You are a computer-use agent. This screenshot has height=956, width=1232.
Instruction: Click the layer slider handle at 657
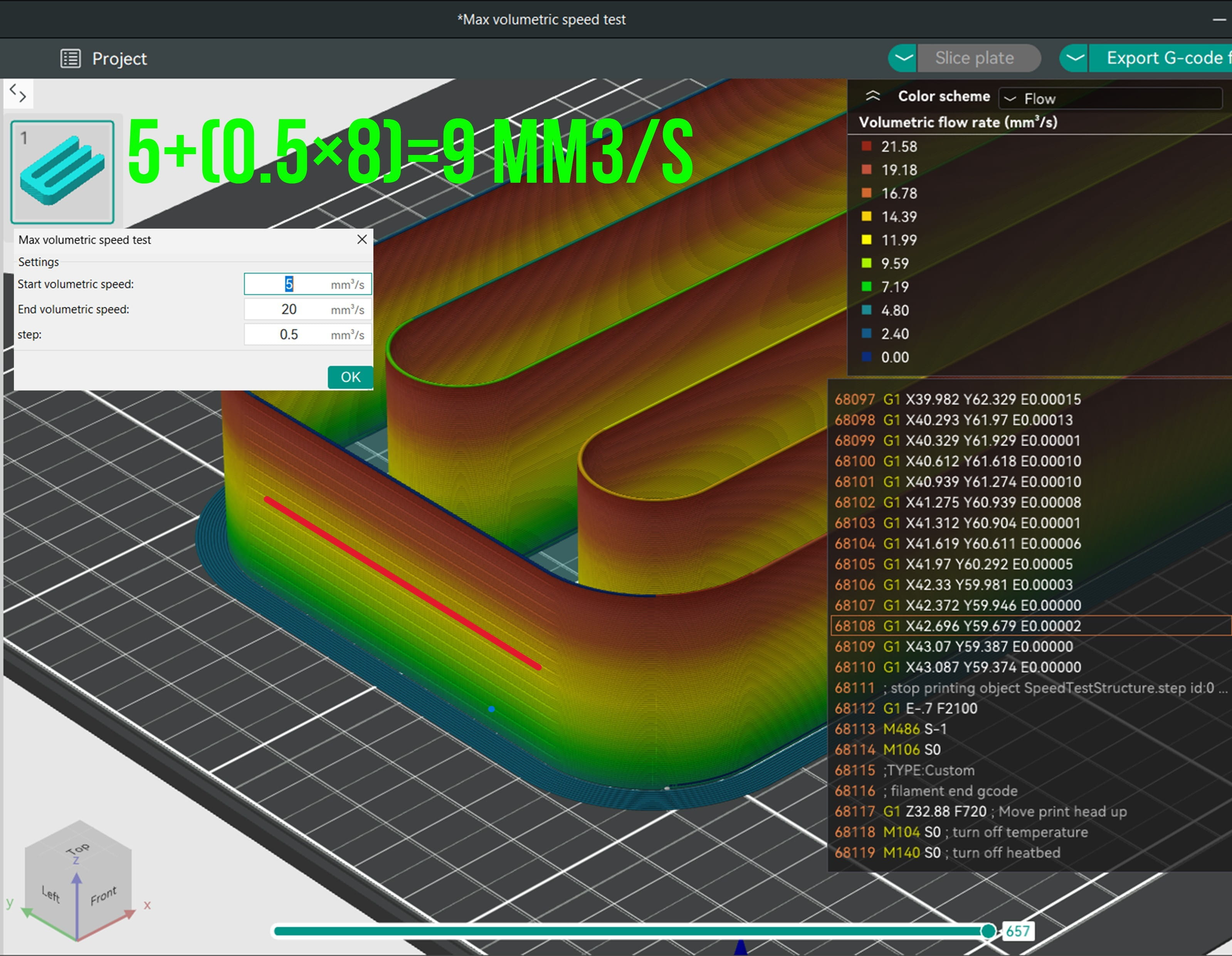pos(988,931)
